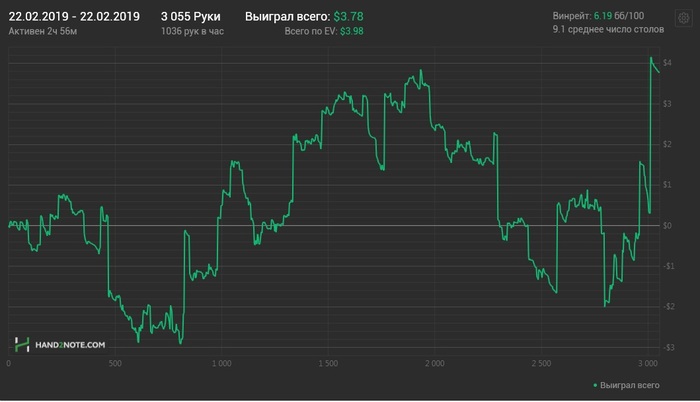Click the $2 y-axis label
The height and width of the screenshot is (402, 700).
pyautogui.click(x=667, y=144)
